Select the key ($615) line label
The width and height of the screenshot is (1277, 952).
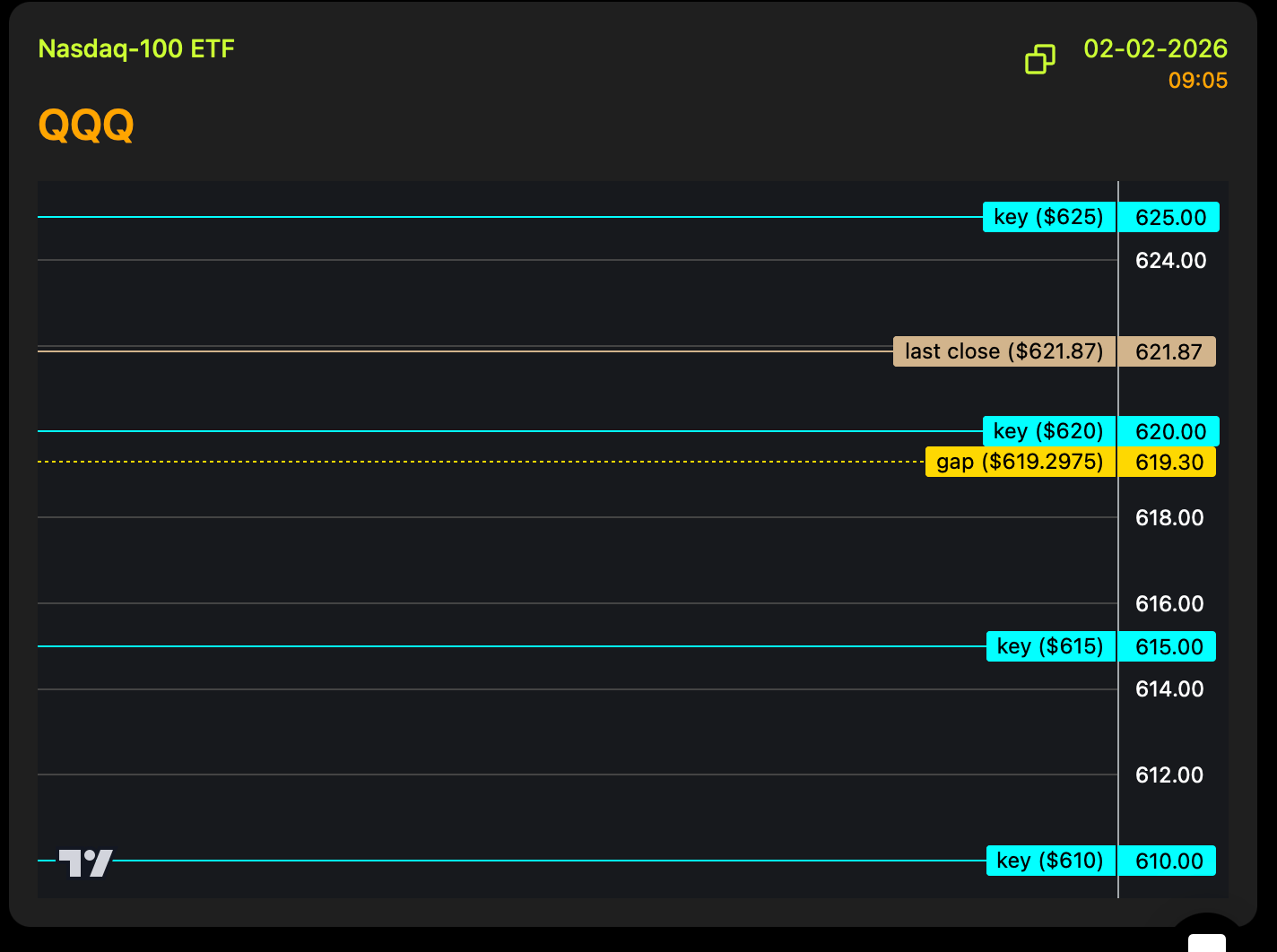1050,646
